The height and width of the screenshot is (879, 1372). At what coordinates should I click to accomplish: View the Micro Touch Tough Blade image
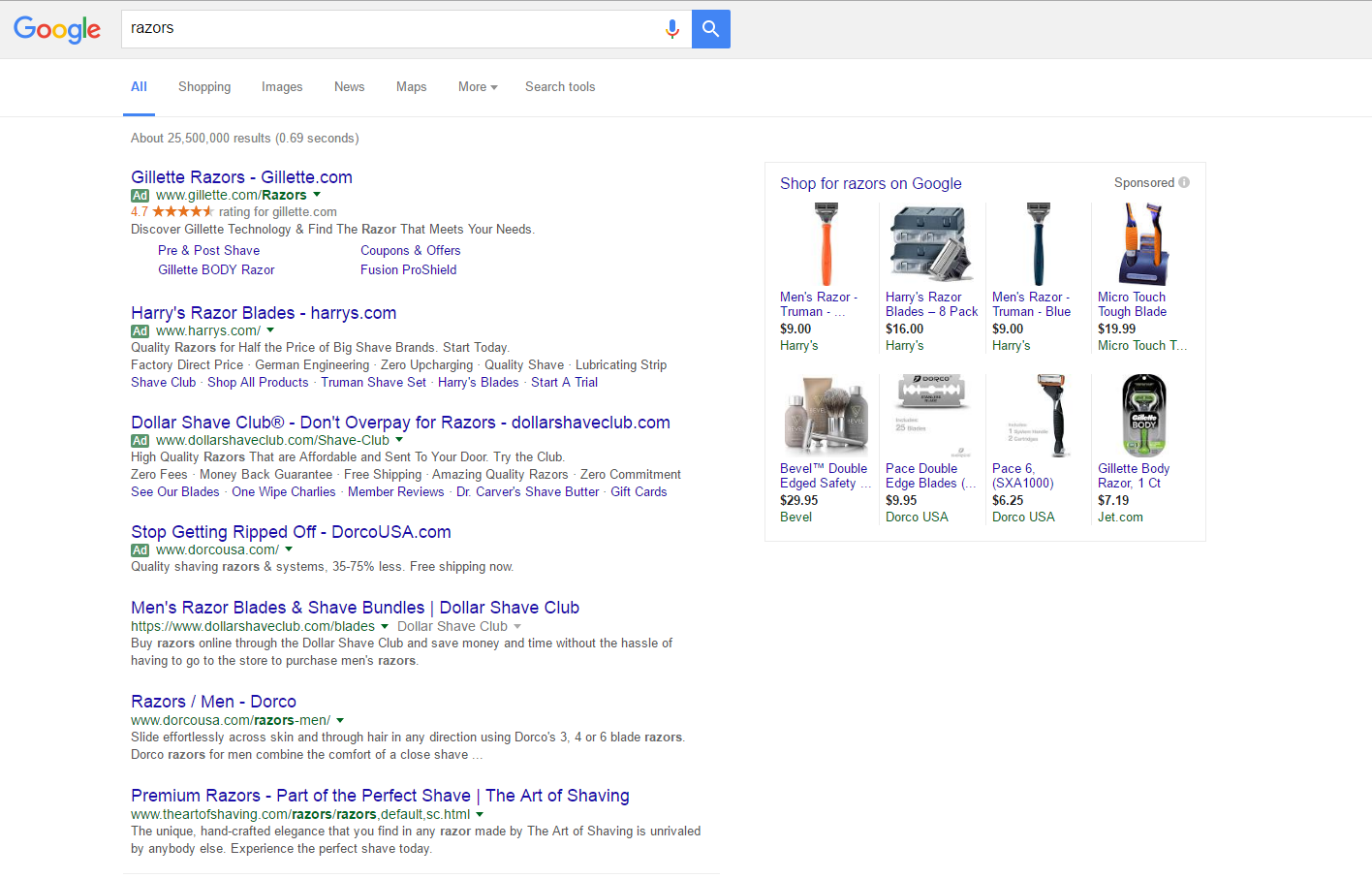pos(1143,244)
